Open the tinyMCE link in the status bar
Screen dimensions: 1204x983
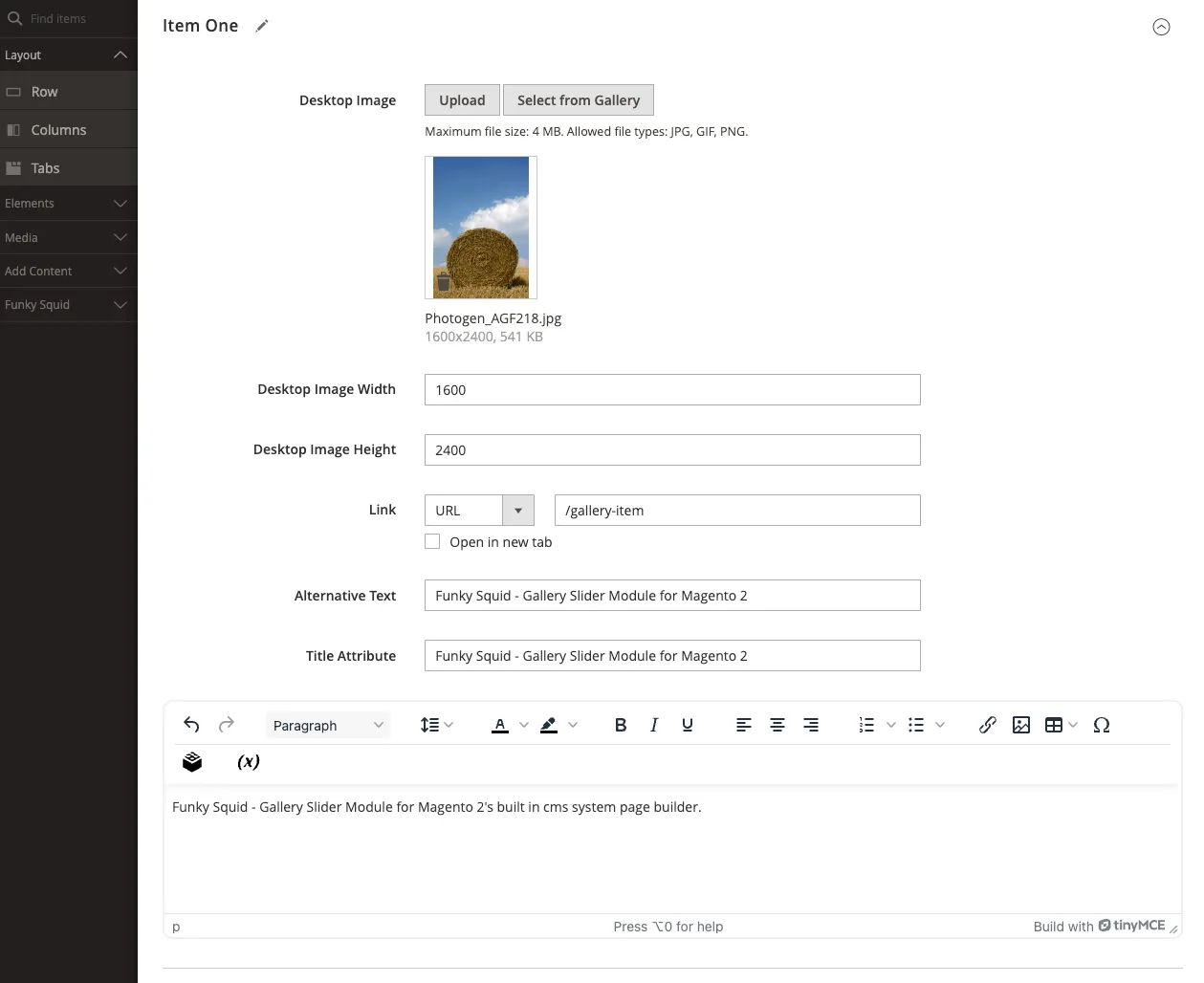1131,926
